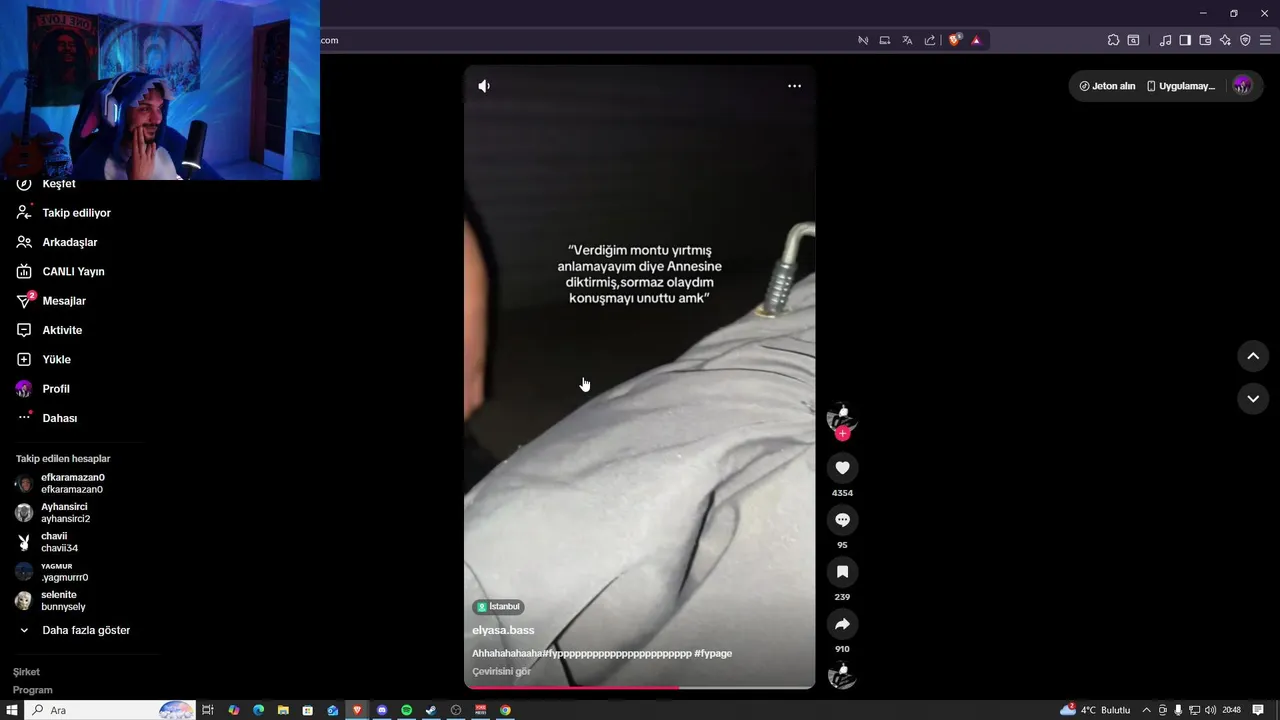Click the Program footer link
This screenshot has width=1280, height=720.
(x=33, y=690)
